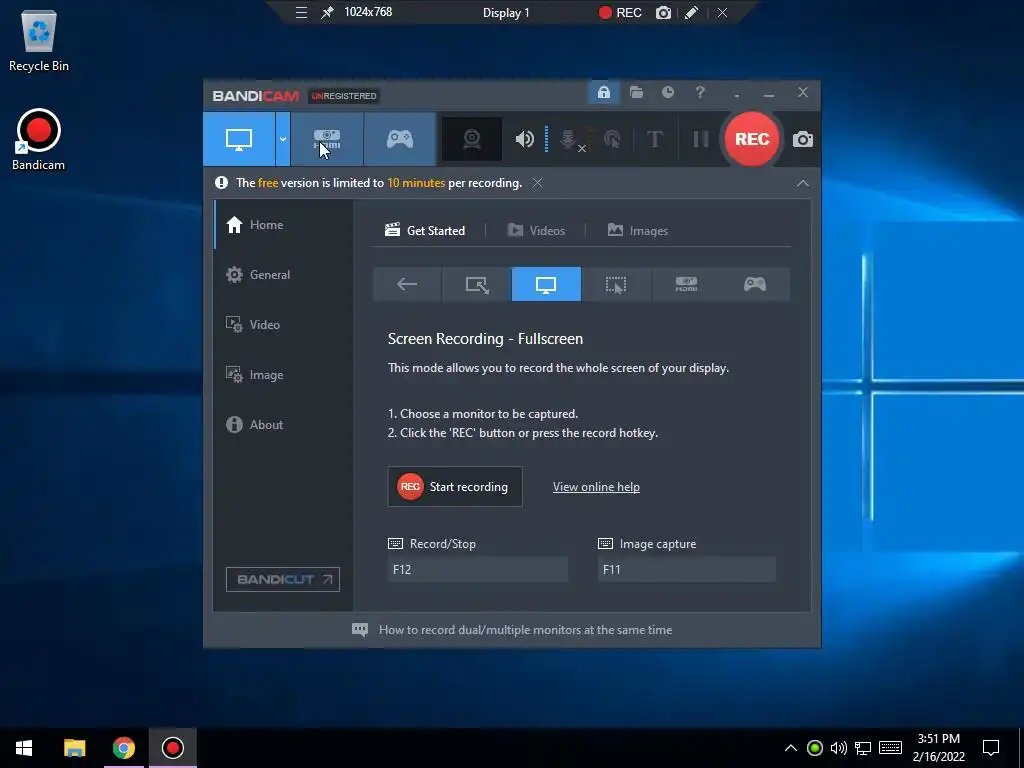Image resolution: width=1024 pixels, height=768 pixels.
Task: Open File Explorer from taskbar
Action: [x=74, y=748]
